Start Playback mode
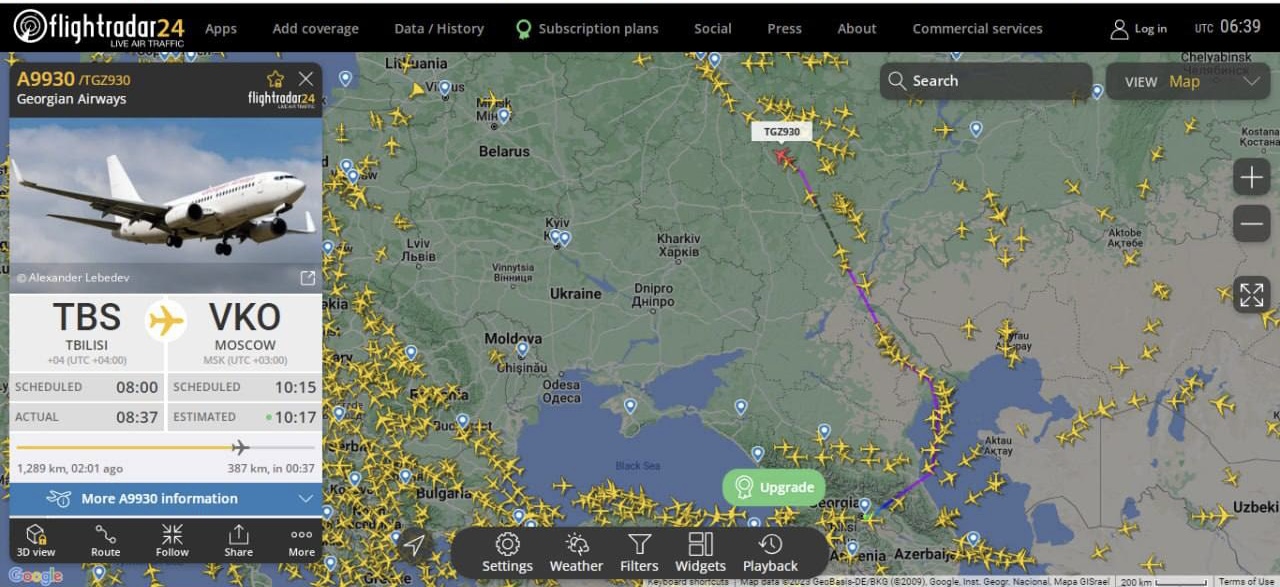This screenshot has height=587, width=1280. tap(770, 552)
